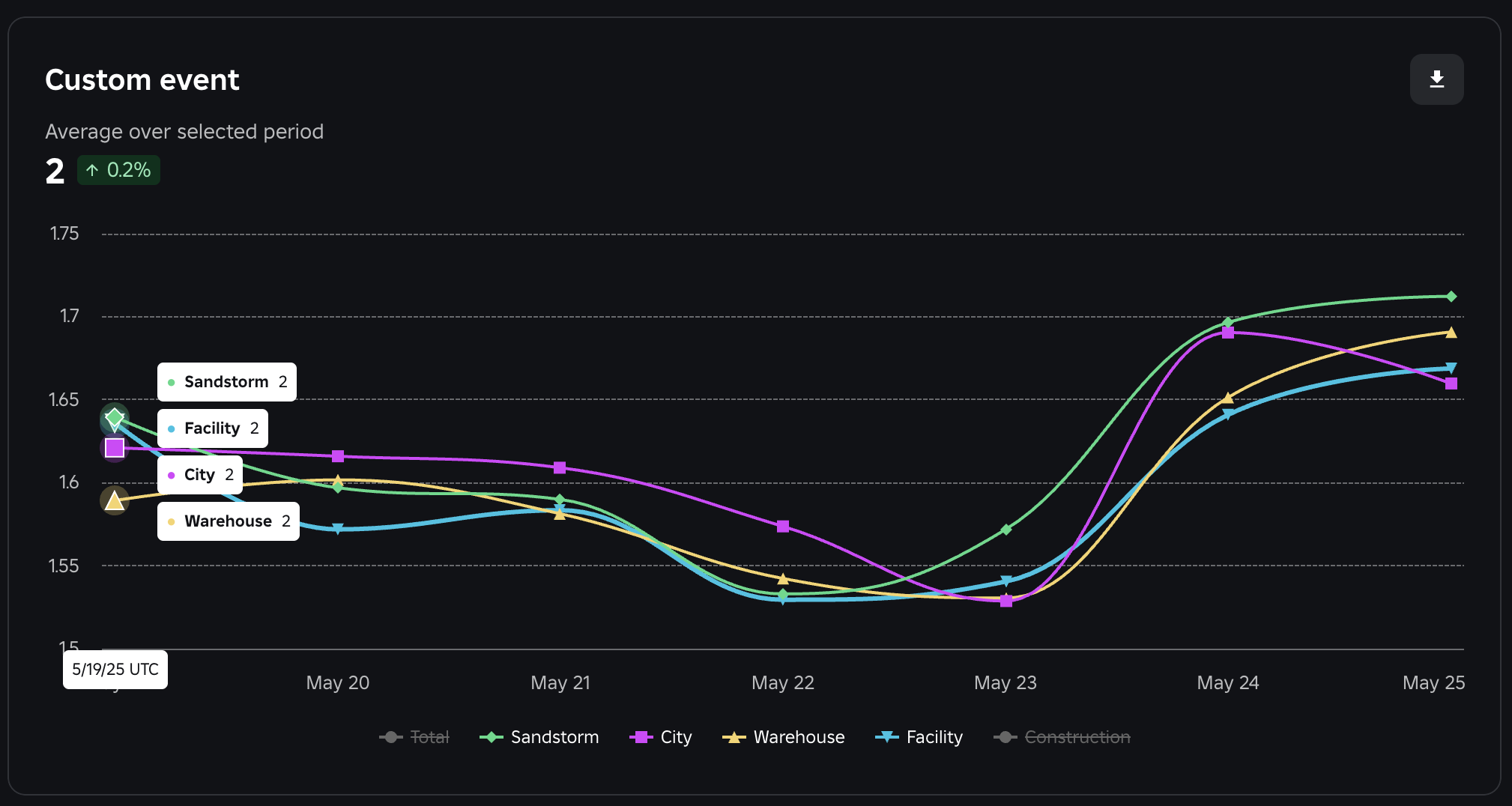Click the Sandstorm 2 tooltip entry

[226, 381]
